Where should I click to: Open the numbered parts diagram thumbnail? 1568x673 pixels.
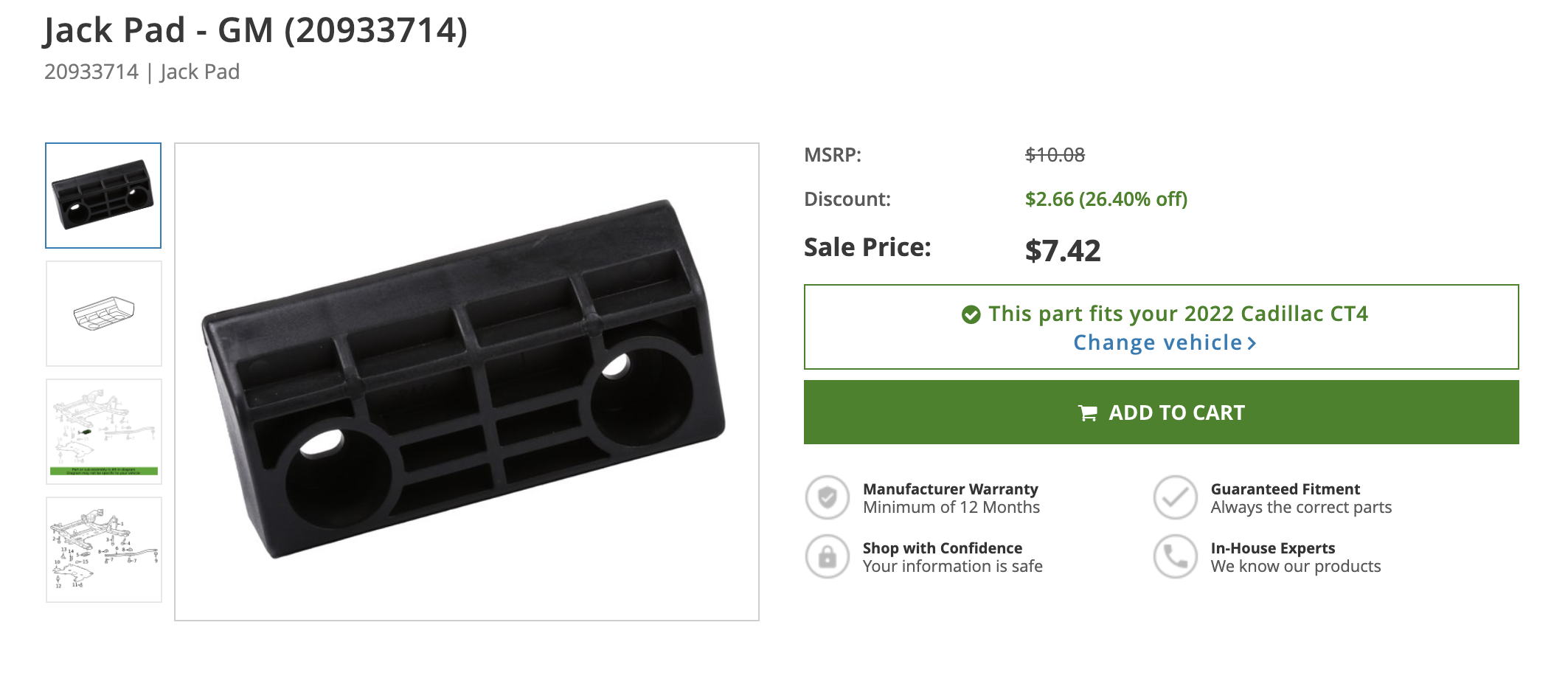point(104,550)
